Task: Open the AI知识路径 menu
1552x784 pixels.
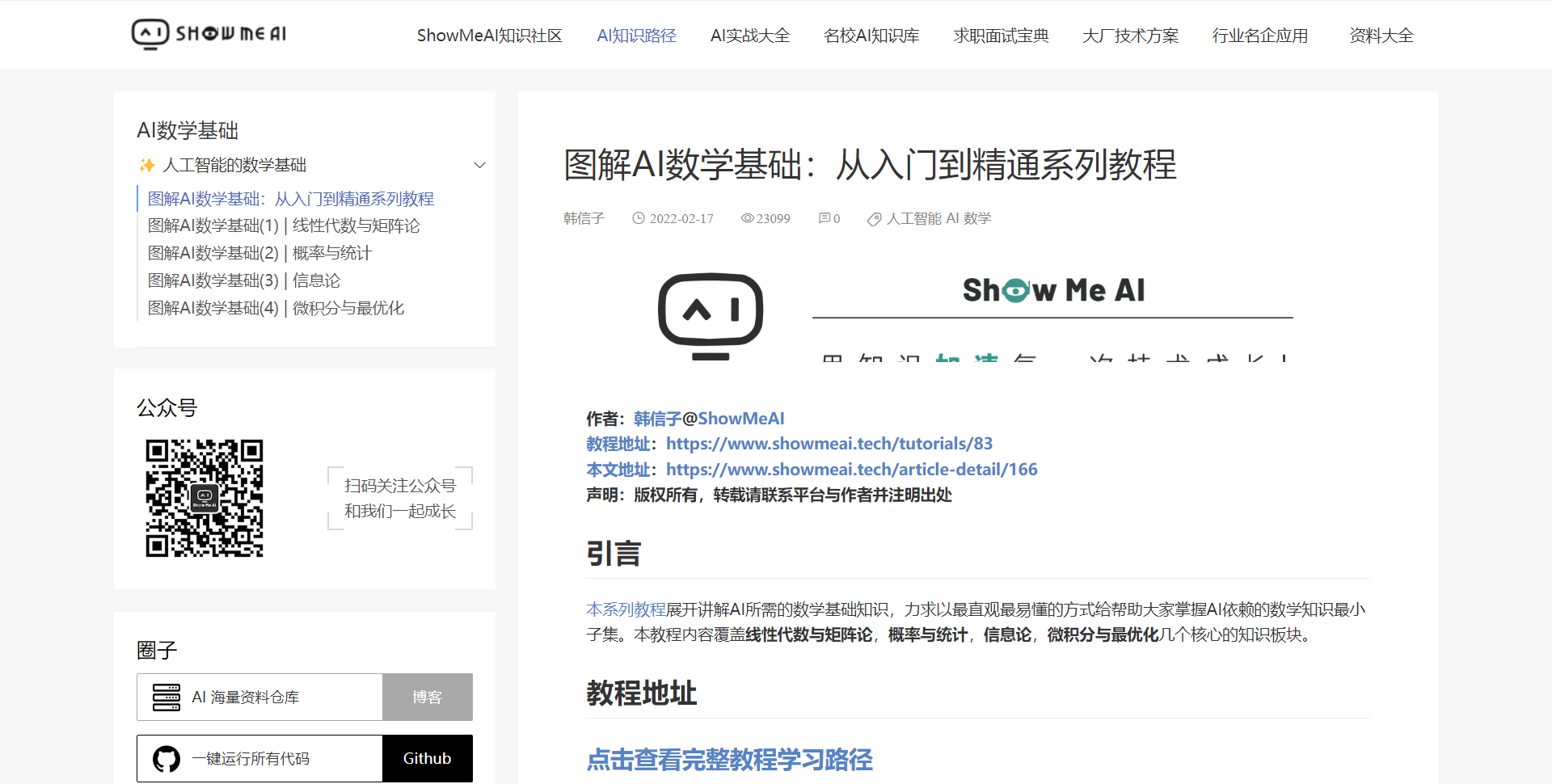Action: [636, 36]
